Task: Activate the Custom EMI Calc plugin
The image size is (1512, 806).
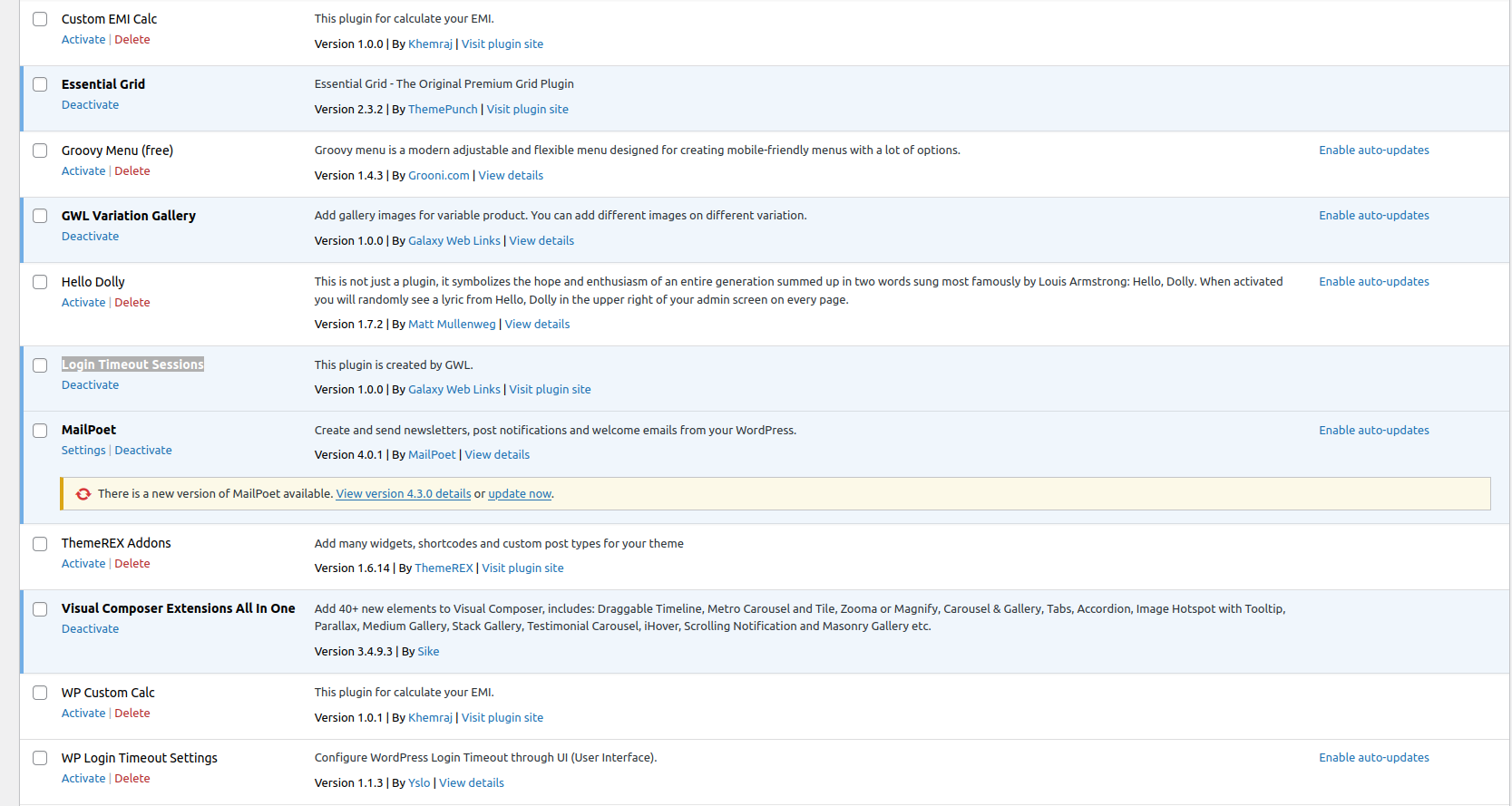Action: pos(83,40)
